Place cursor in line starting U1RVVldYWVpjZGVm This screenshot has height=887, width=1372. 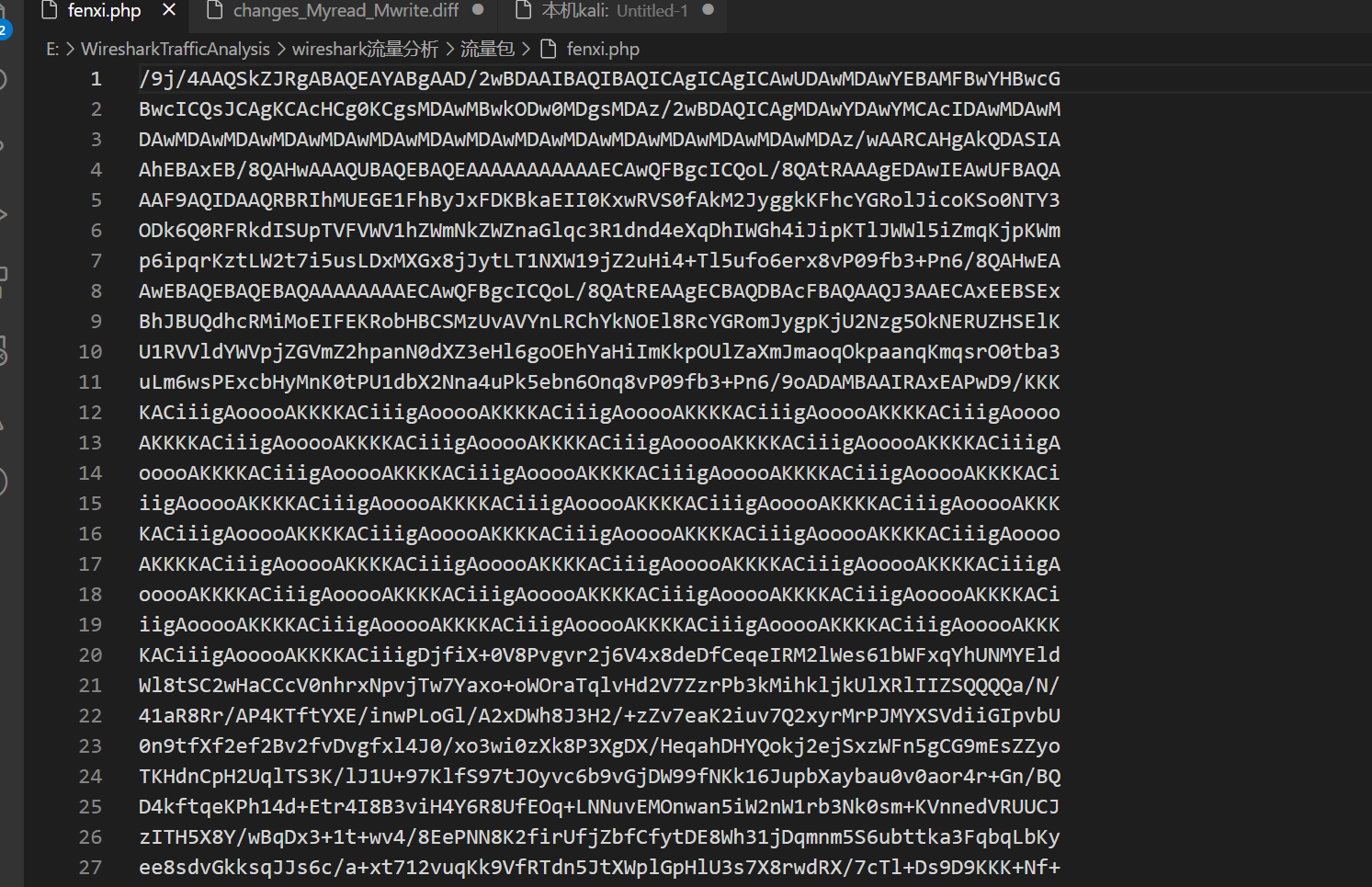pos(599,352)
